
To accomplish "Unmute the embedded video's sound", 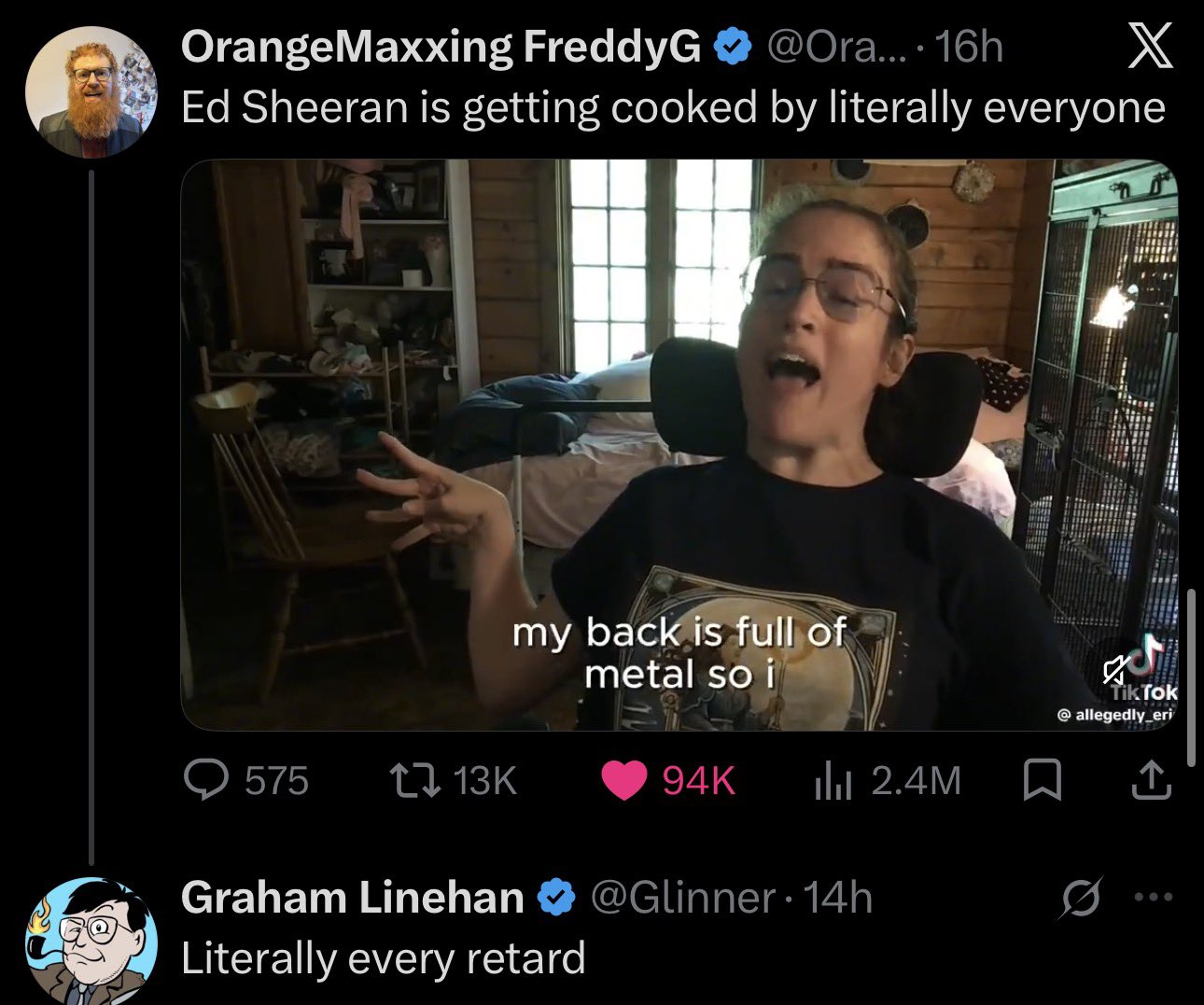I will (1115, 667).
